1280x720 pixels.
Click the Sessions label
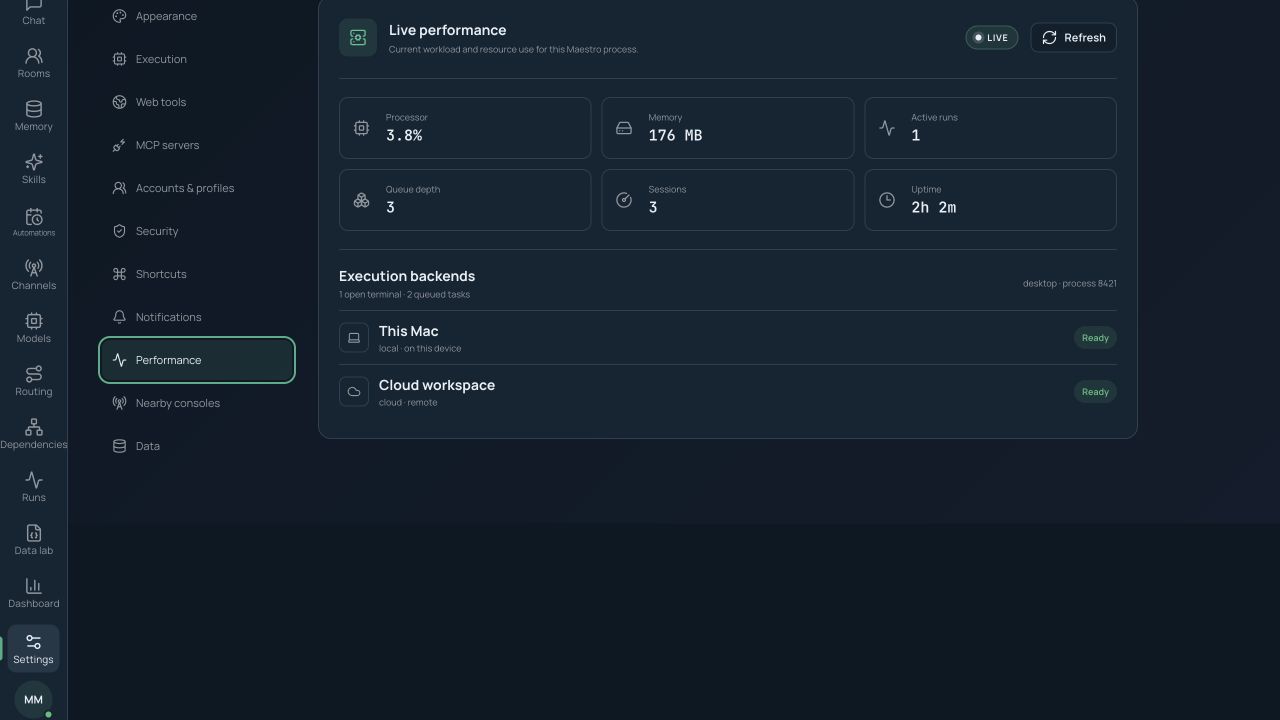pos(667,190)
